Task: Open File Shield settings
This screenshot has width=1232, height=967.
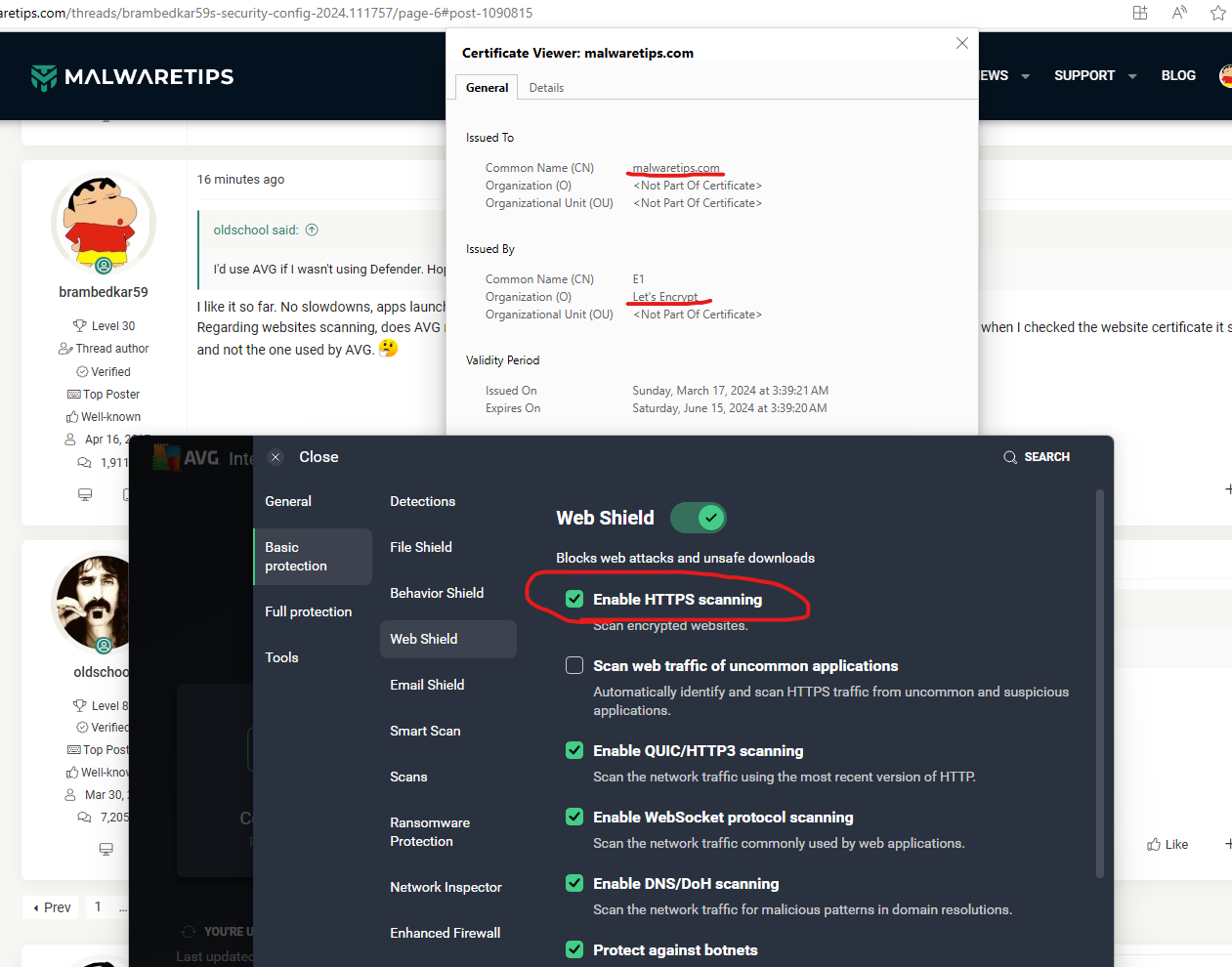Action: (421, 547)
